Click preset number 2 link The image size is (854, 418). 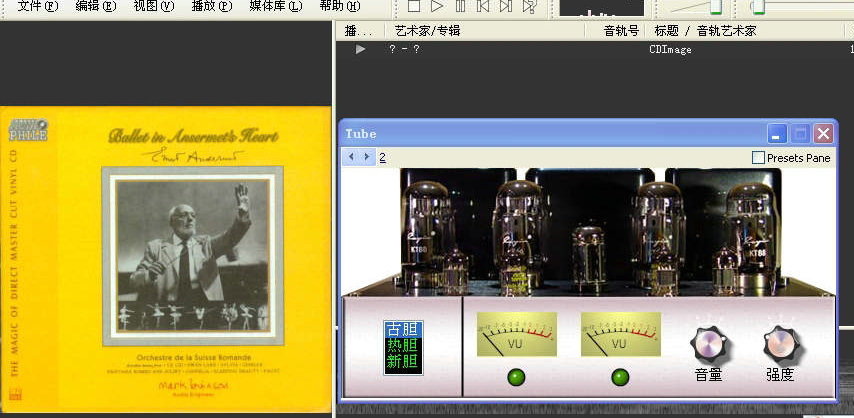click(x=382, y=158)
